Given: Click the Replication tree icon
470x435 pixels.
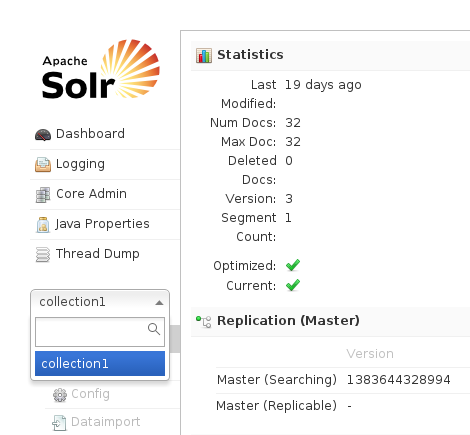Looking at the screenshot, I should [204, 322].
